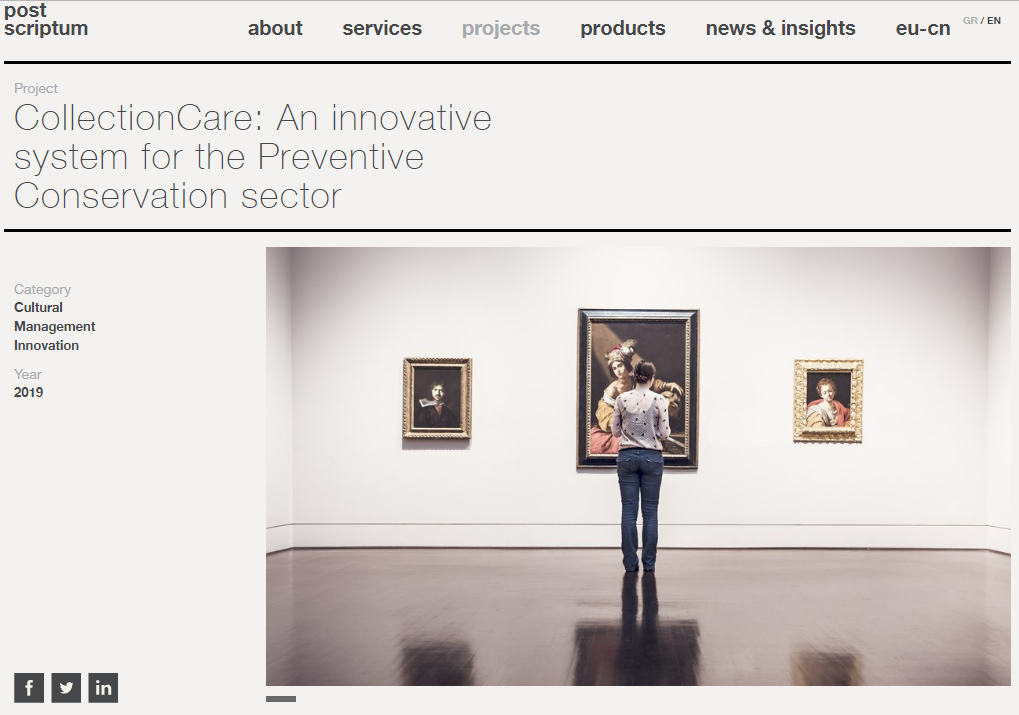Click the CollectionCare project title heading
The height and width of the screenshot is (715, 1019).
pos(253,157)
